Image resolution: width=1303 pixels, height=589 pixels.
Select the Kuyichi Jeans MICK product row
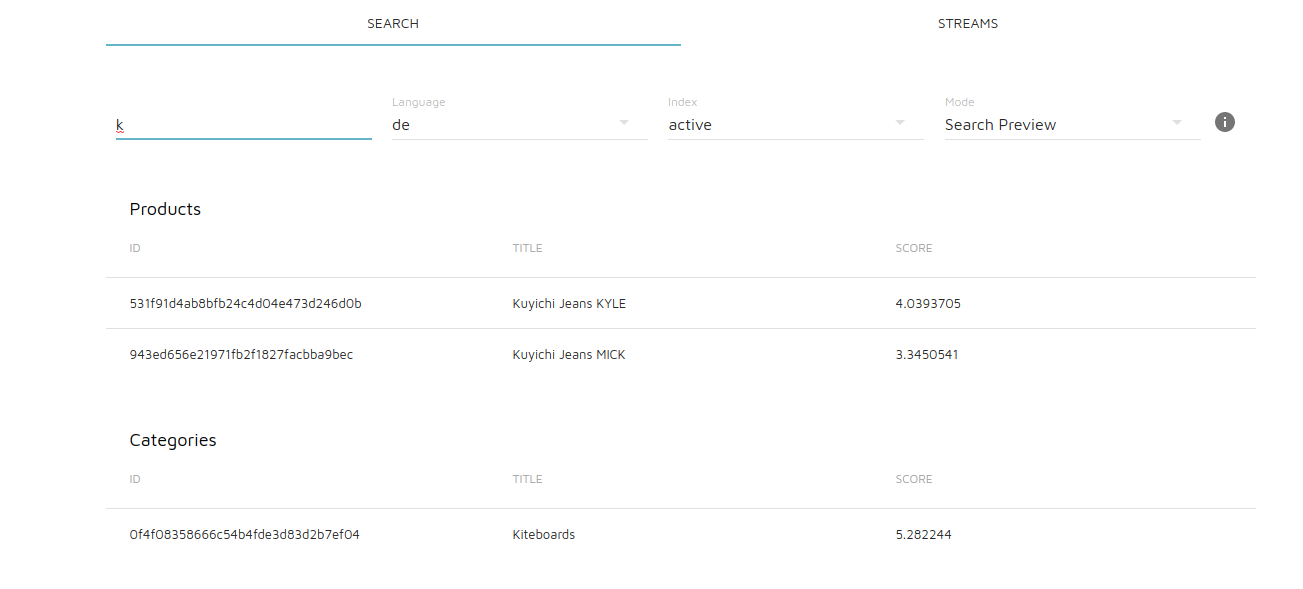pos(681,354)
